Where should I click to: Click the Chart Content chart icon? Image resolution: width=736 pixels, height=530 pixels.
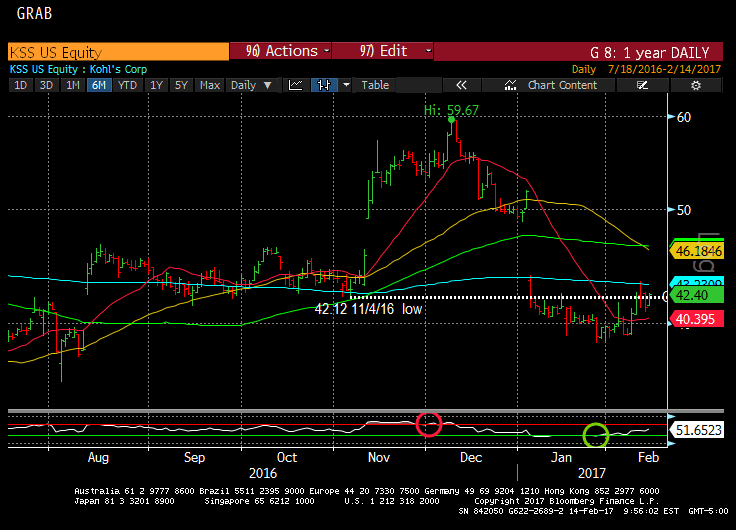click(510, 85)
